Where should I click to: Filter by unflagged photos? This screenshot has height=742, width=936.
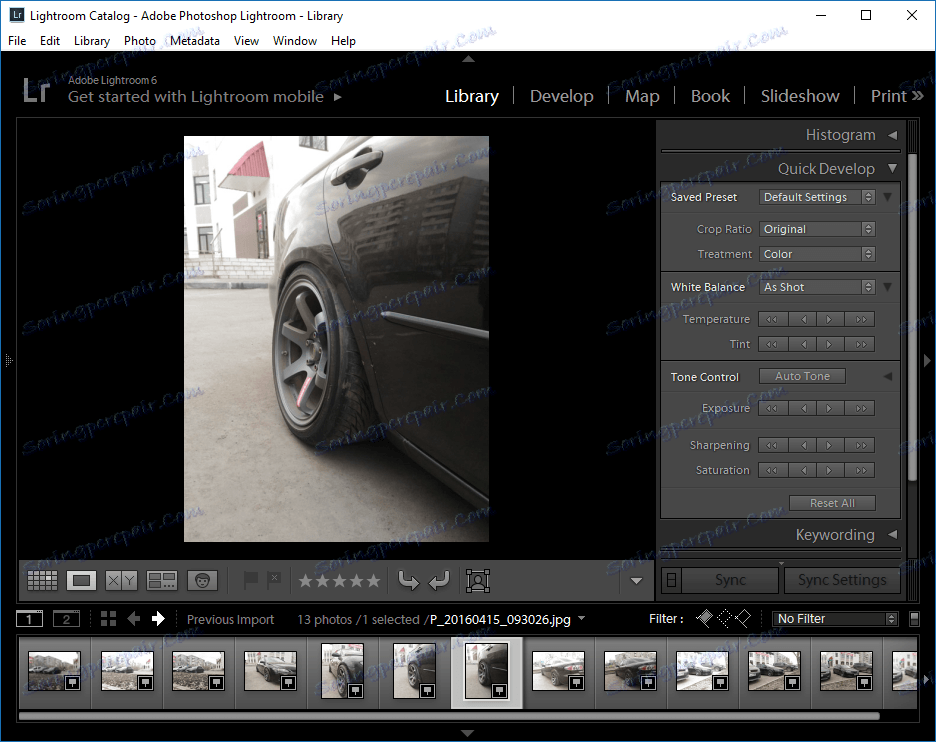(724, 618)
